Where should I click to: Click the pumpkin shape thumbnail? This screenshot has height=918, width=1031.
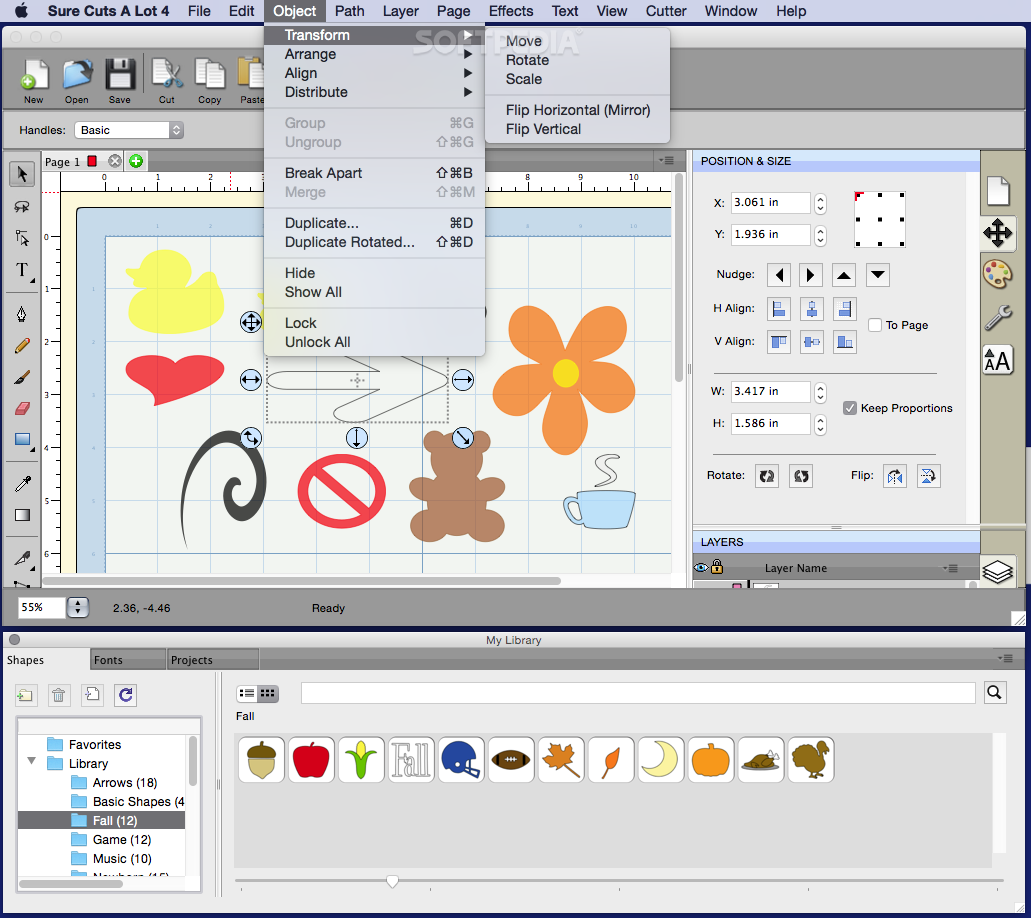point(711,760)
